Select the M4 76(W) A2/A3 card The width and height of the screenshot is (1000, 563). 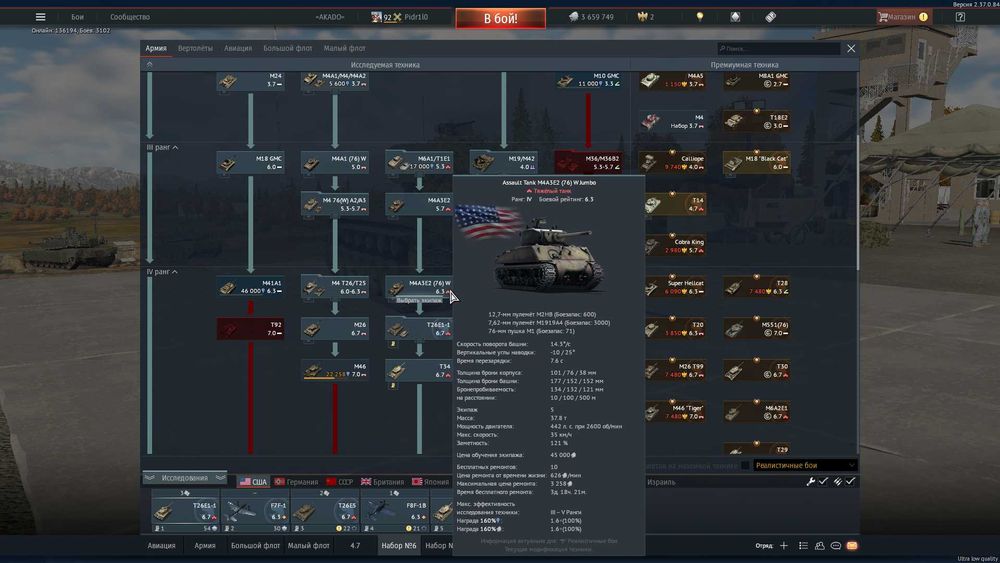334,204
